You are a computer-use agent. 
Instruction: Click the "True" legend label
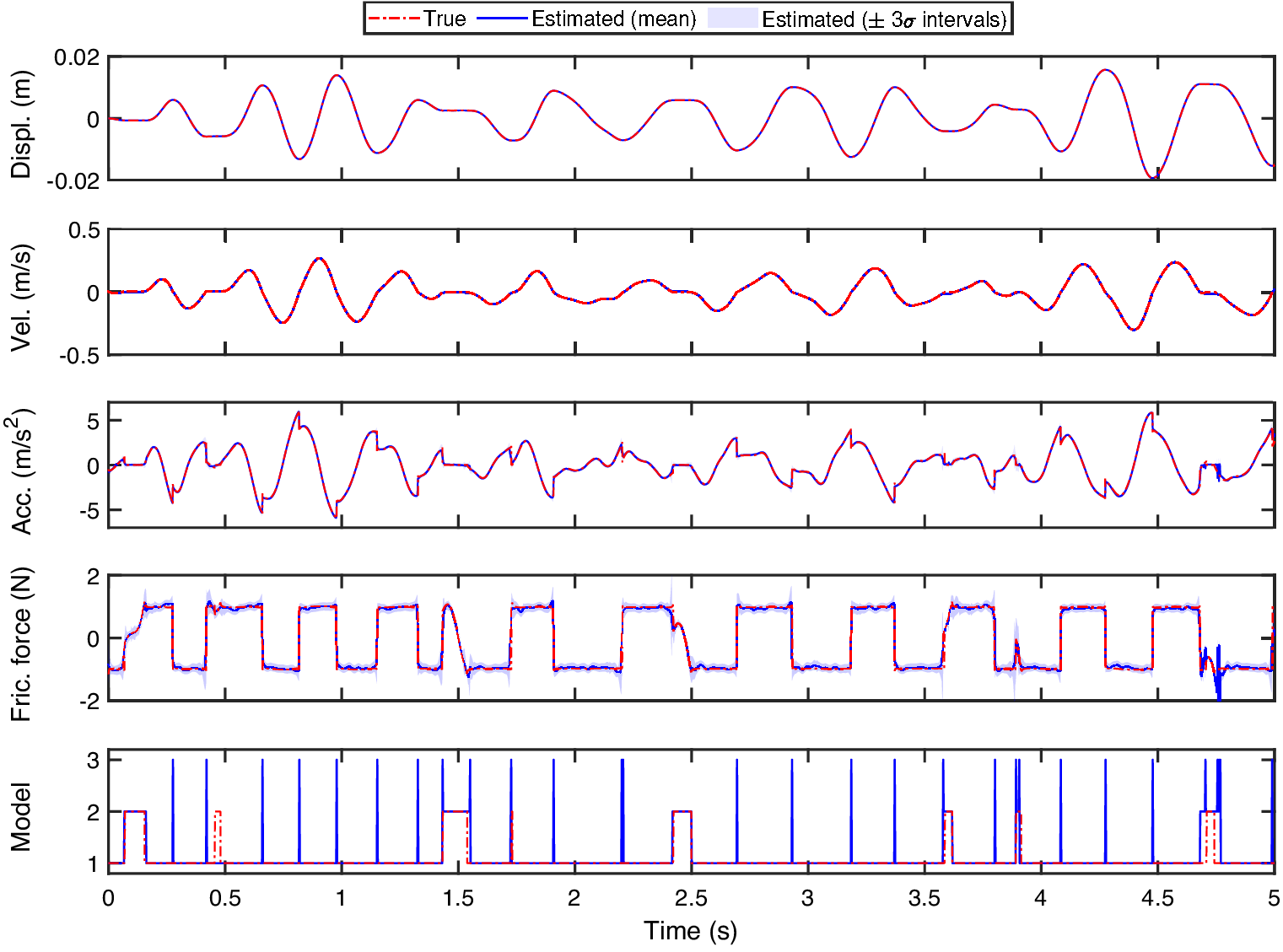[445, 19]
